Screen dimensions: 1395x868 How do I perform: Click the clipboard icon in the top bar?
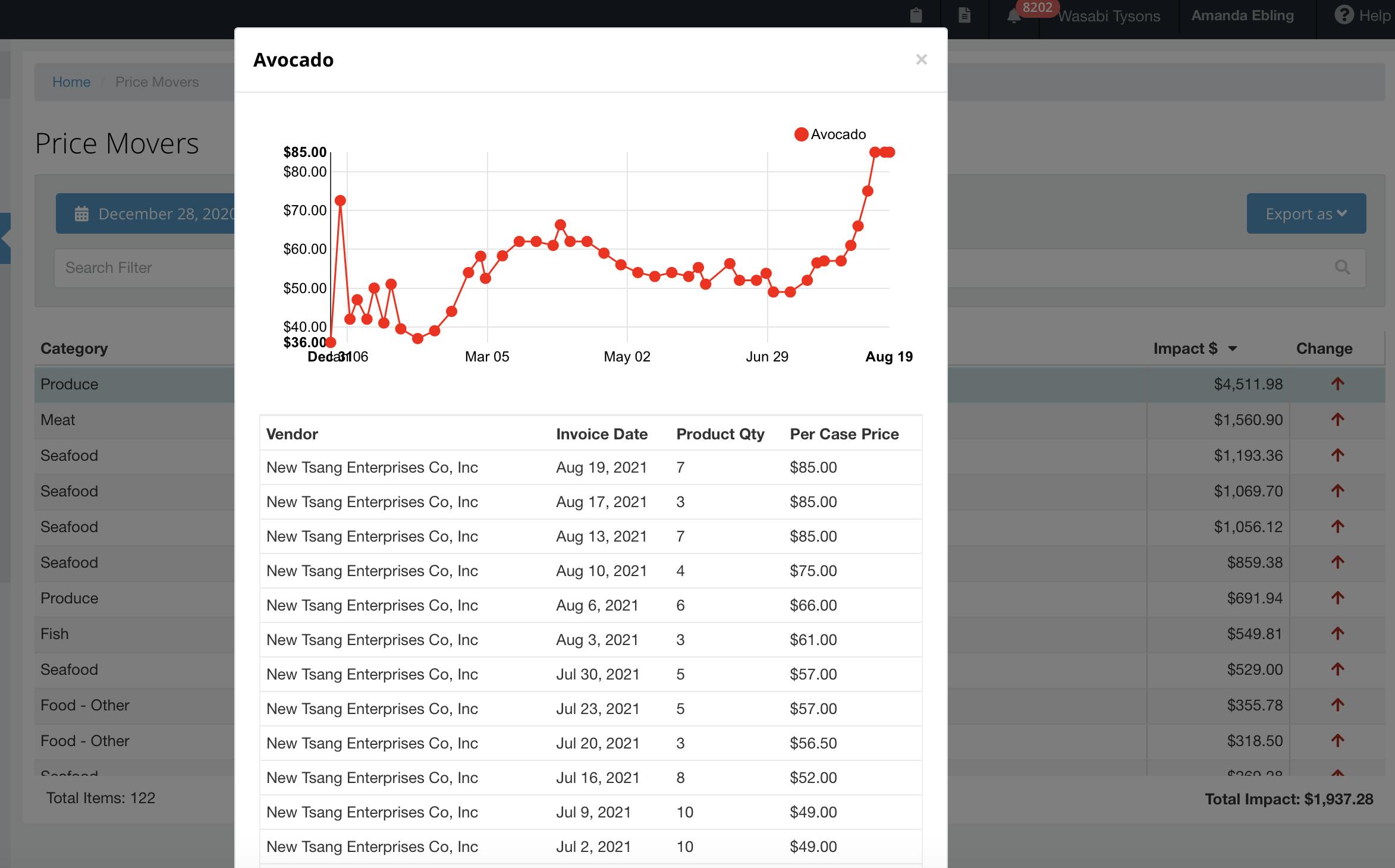pyautogui.click(x=915, y=15)
